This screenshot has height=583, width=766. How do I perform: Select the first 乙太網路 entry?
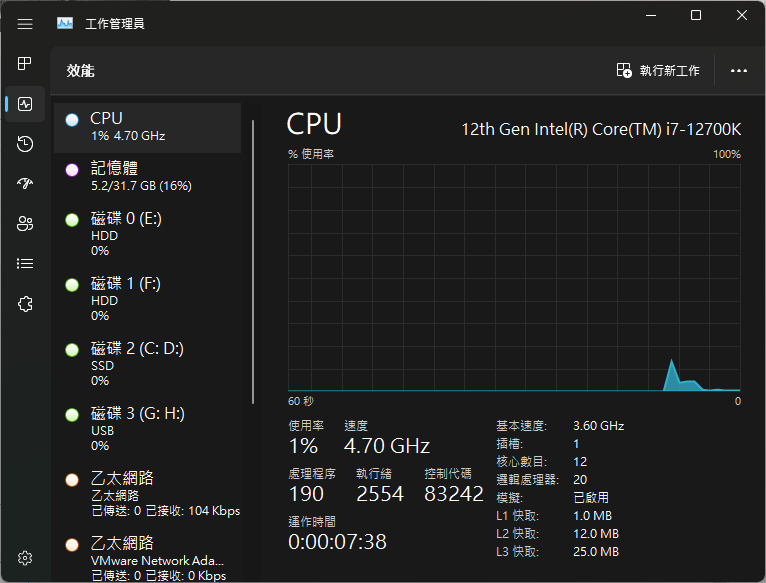coord(147,494)
